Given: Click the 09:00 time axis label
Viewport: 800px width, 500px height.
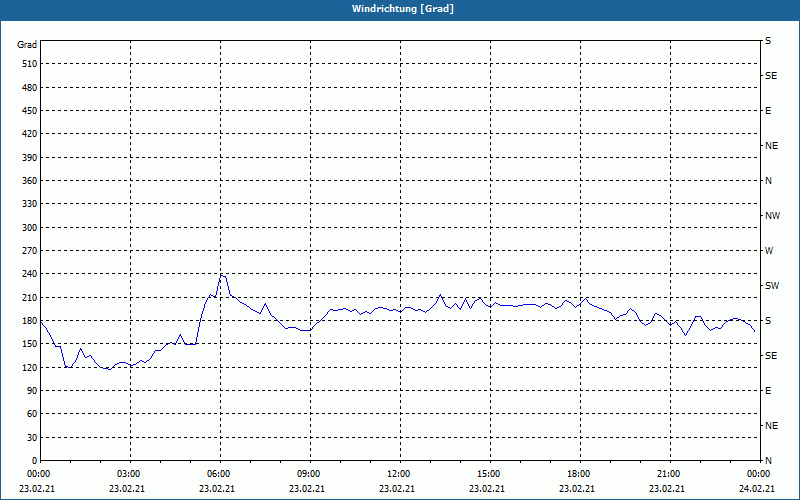Looking at the screenshot, I should tap(308, 474).
